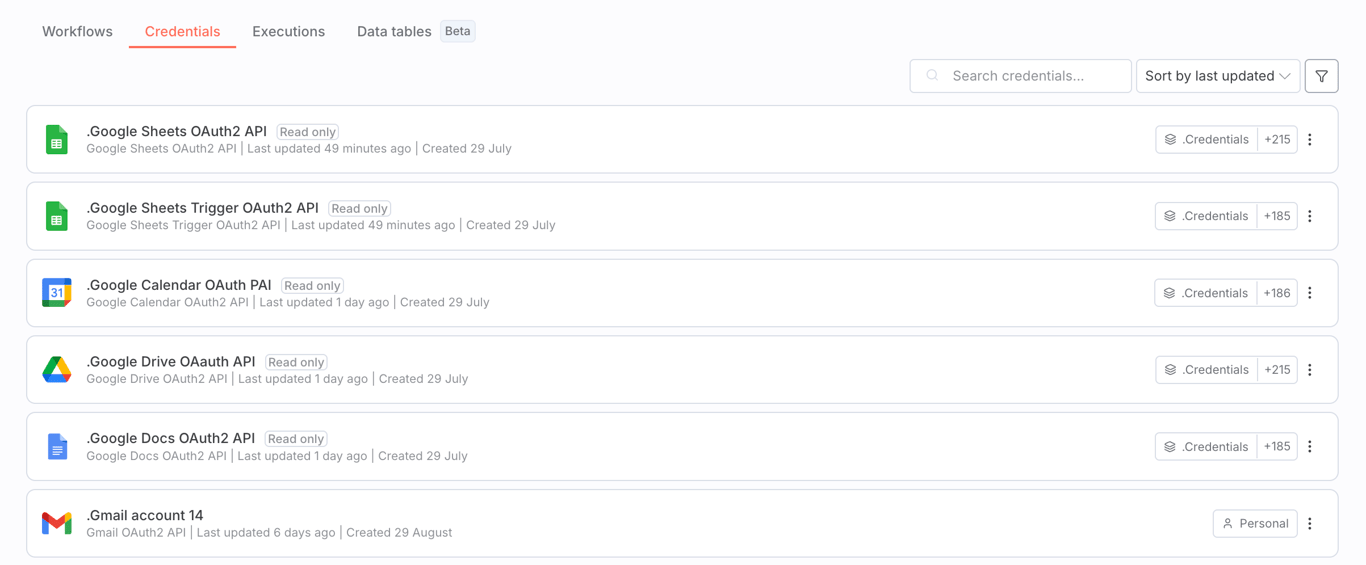
Task: Open three-dot menu for Google Sheets OAuth2 API
Action: 1310,140
